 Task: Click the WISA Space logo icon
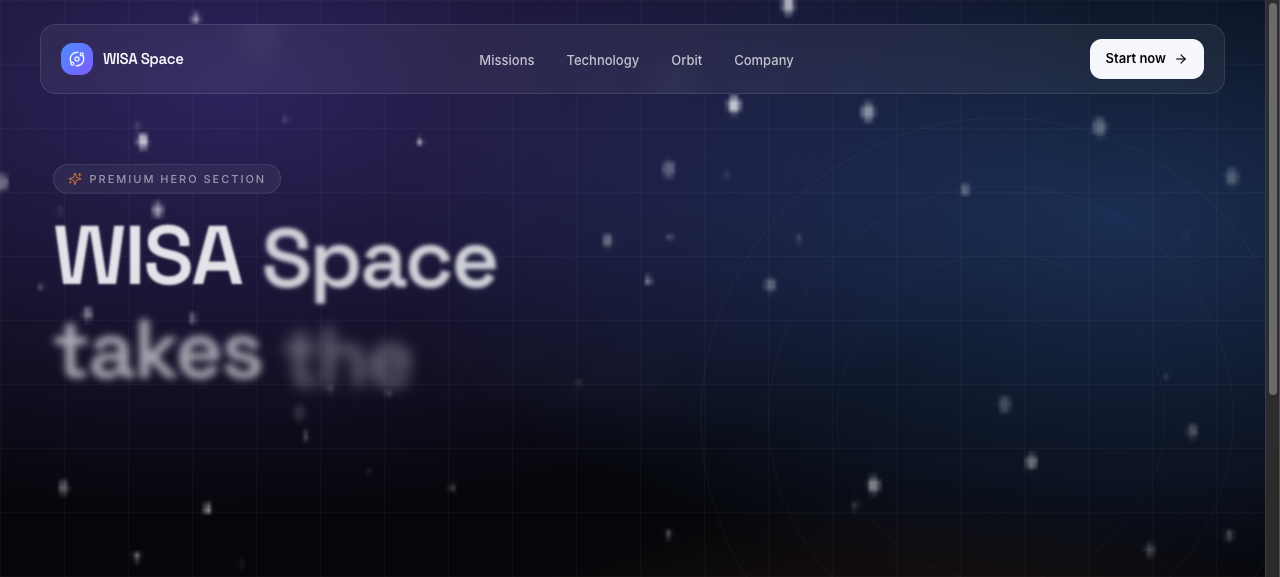point(77,59)
